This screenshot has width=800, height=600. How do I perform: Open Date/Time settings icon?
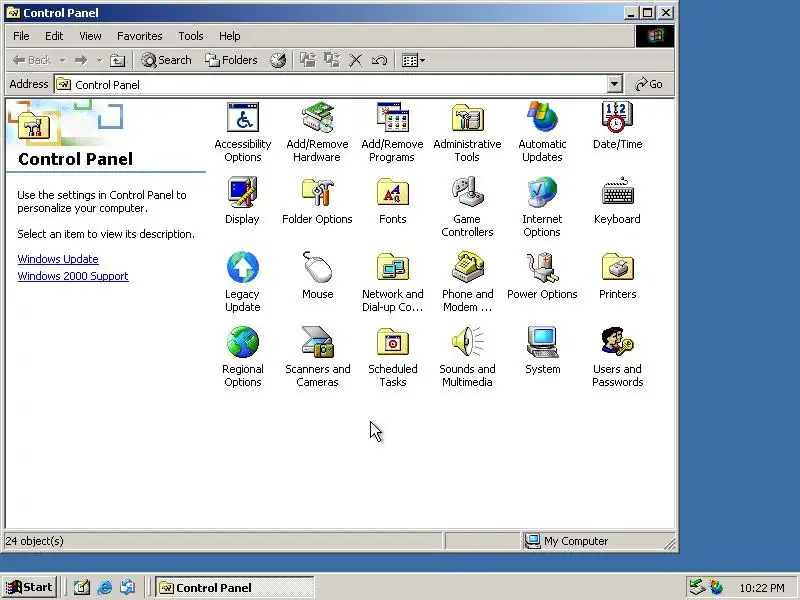pyautogui.click(x=617, y=126)
